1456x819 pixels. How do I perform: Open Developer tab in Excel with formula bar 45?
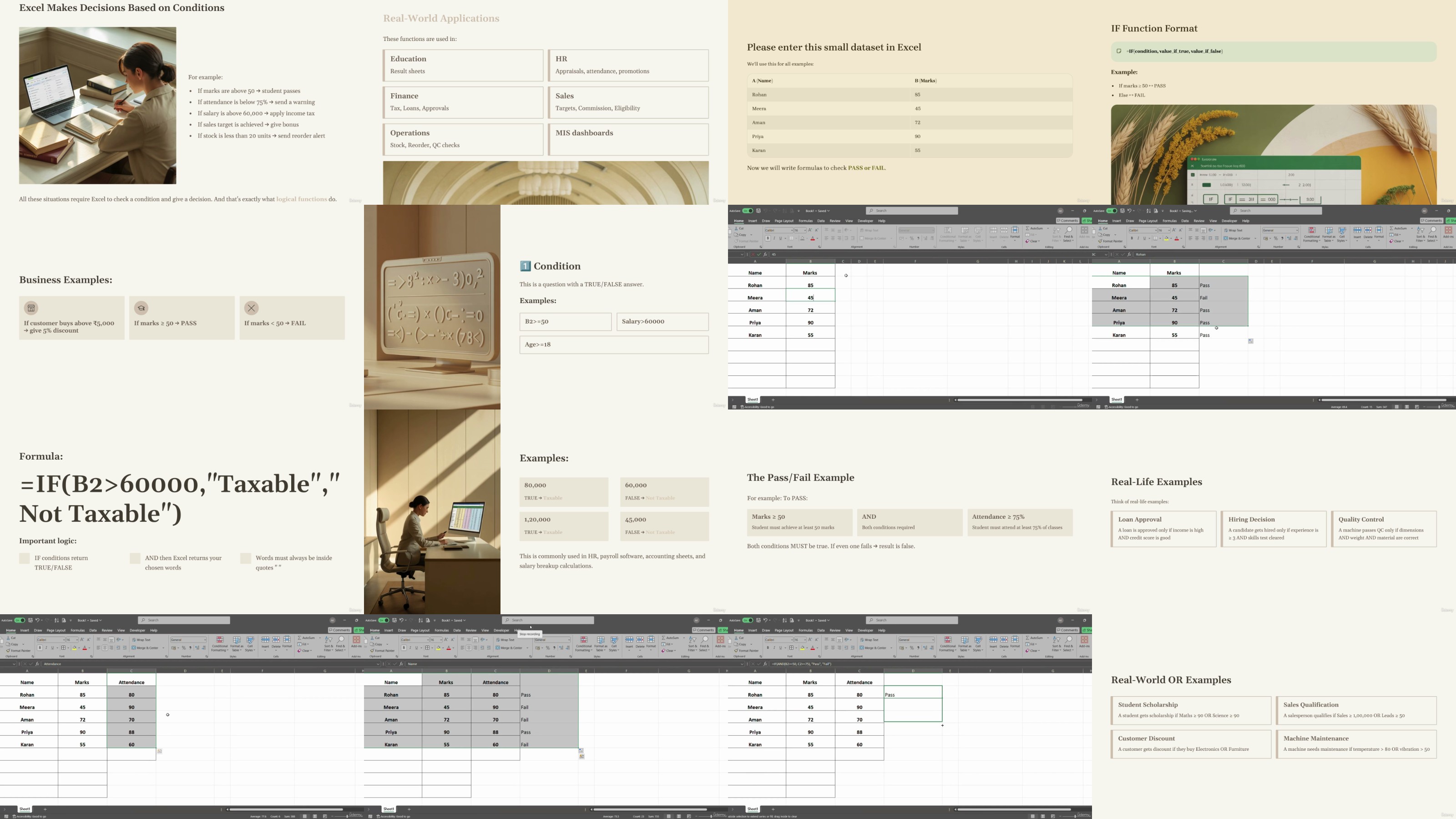(865, 221)
